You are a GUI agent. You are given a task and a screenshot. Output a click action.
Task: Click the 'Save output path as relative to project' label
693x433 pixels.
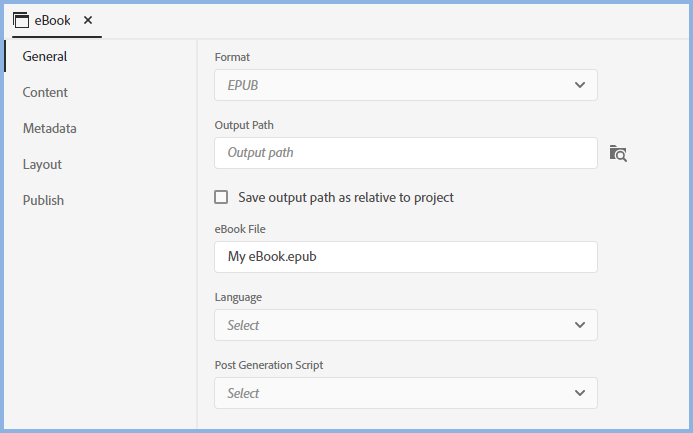[x=346, y=197]
